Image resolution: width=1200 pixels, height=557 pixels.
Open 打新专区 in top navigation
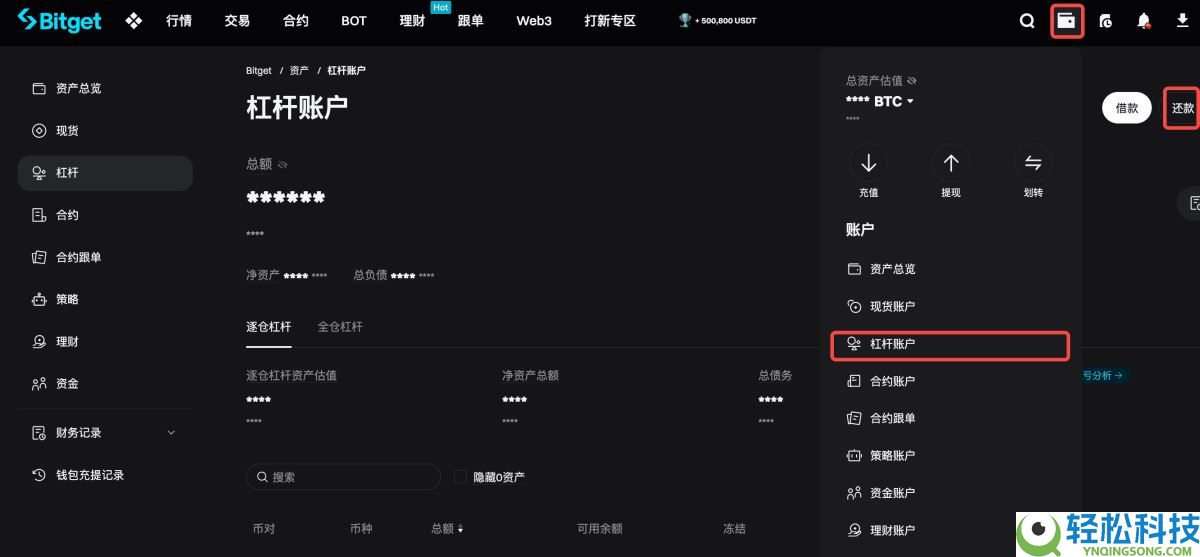pos(610,21)
